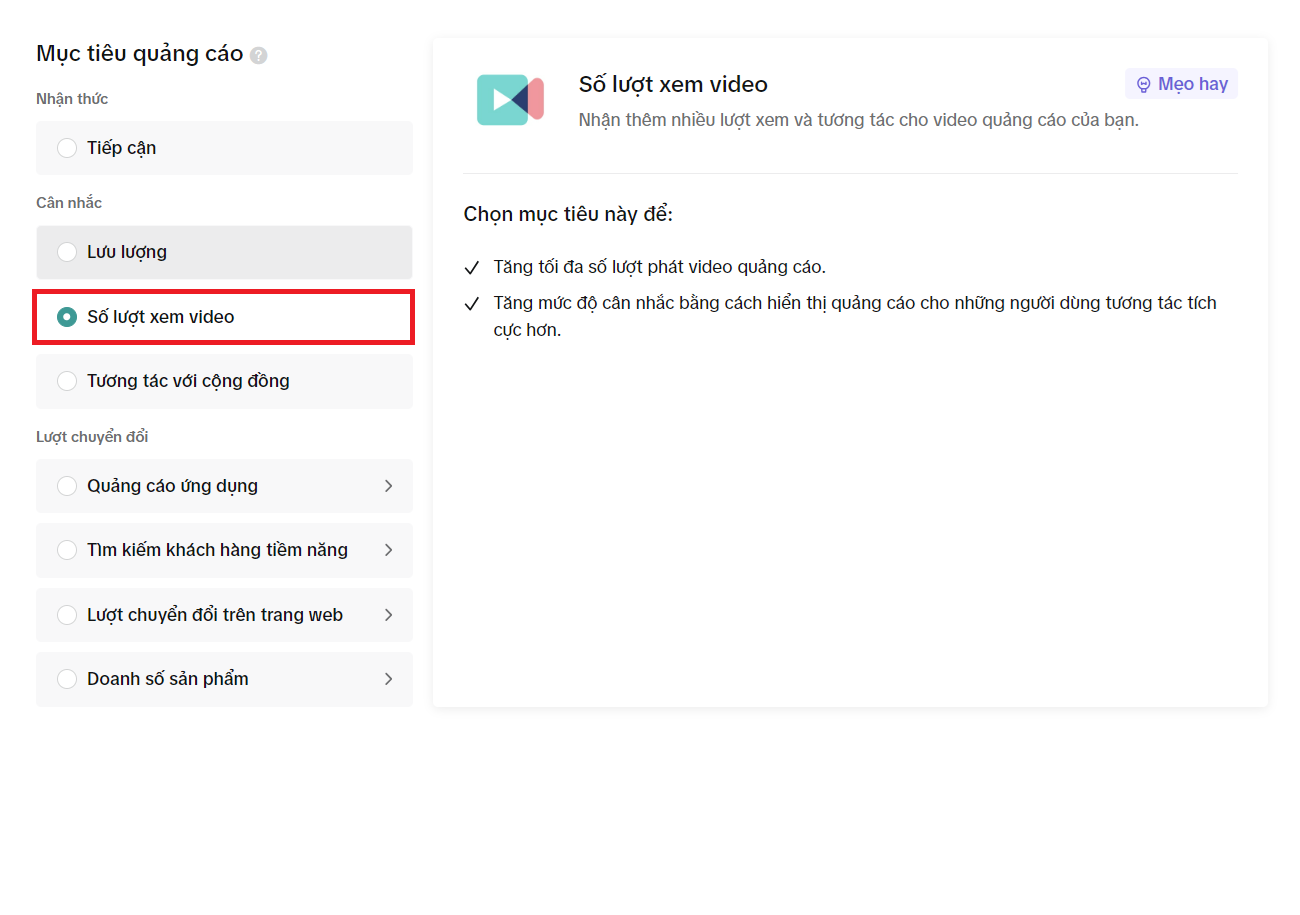This screenshot has width=1300, height=915.
Task: Expand the Doanh số sản phẩm chevron
Action: coord(389,679)
